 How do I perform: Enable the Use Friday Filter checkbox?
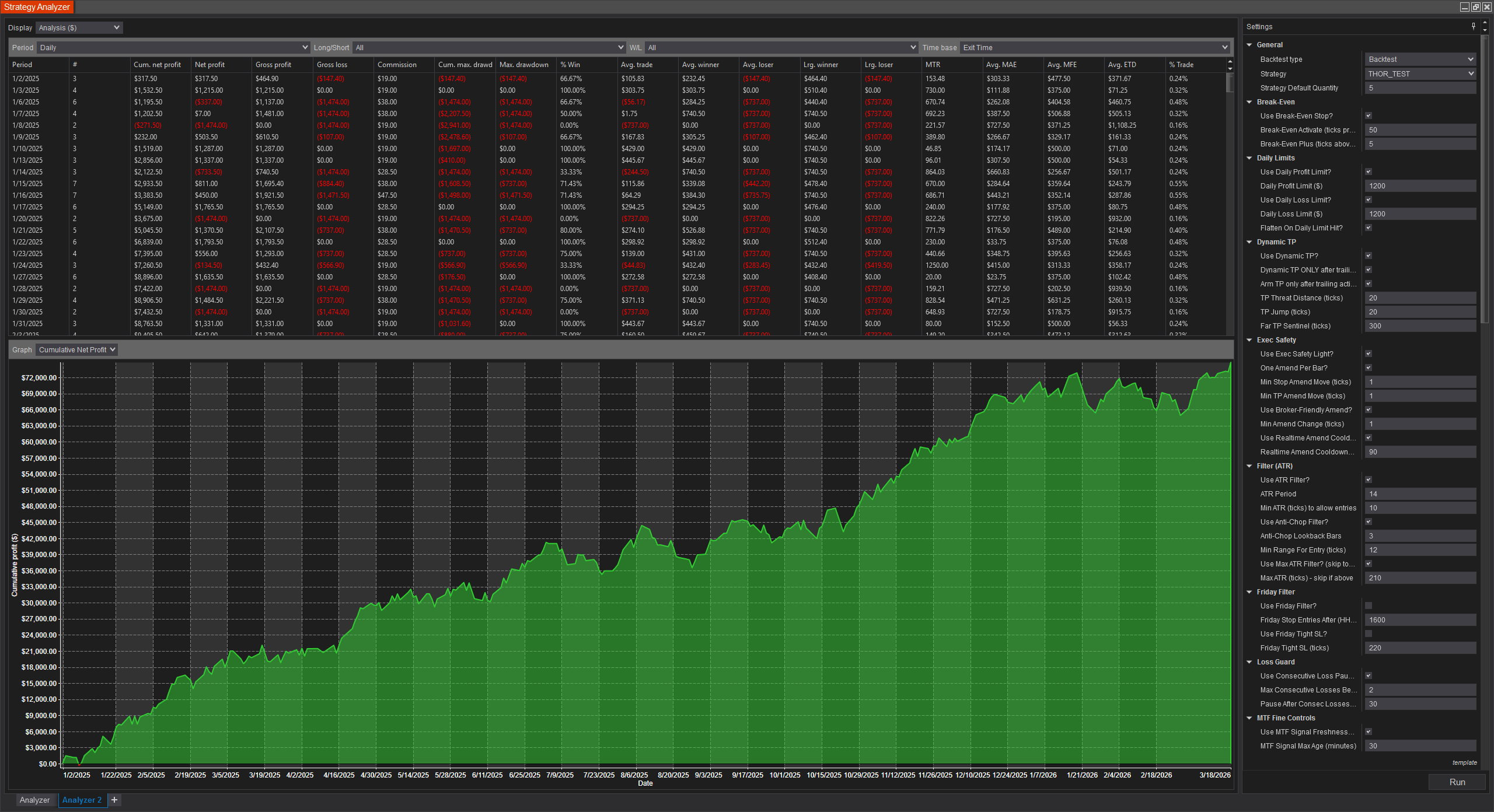pyautogui.click(x=1369, y=606)
